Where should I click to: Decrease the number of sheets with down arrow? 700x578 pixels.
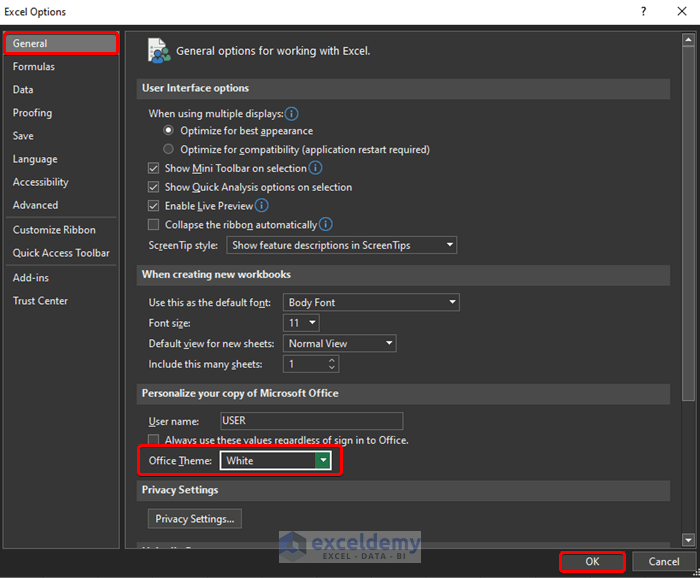click(x=332, y=367)
